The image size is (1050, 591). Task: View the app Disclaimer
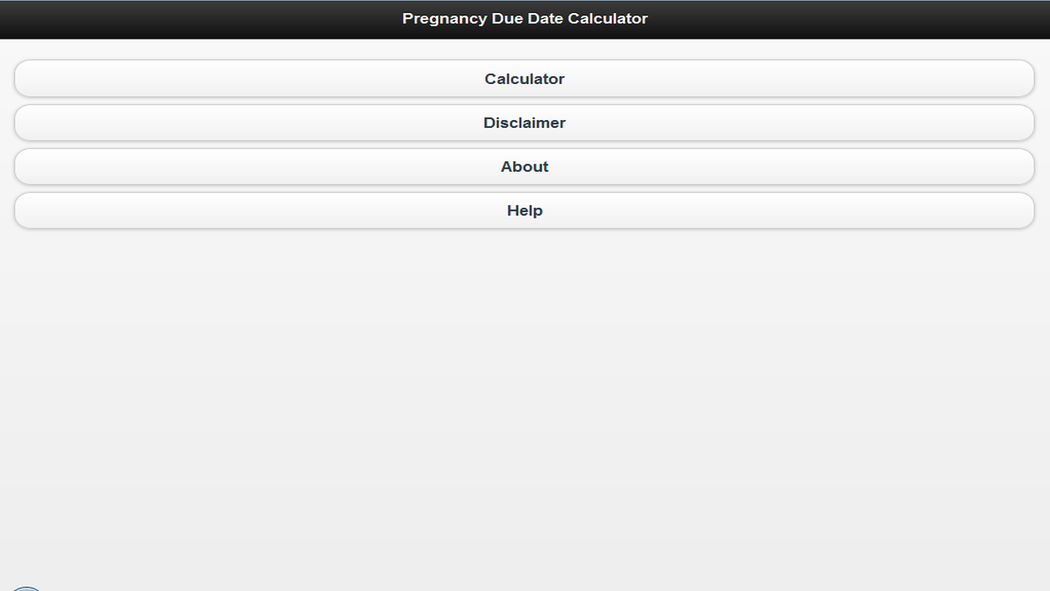tap(524, 123)
